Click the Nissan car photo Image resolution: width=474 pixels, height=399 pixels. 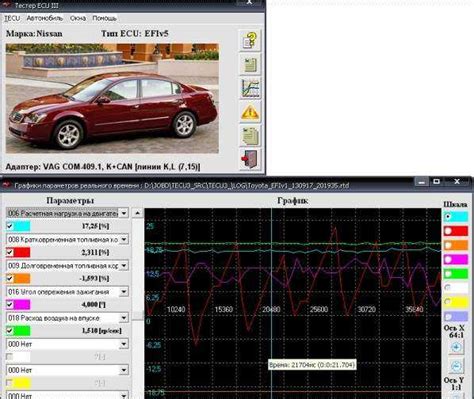point(112,98)
